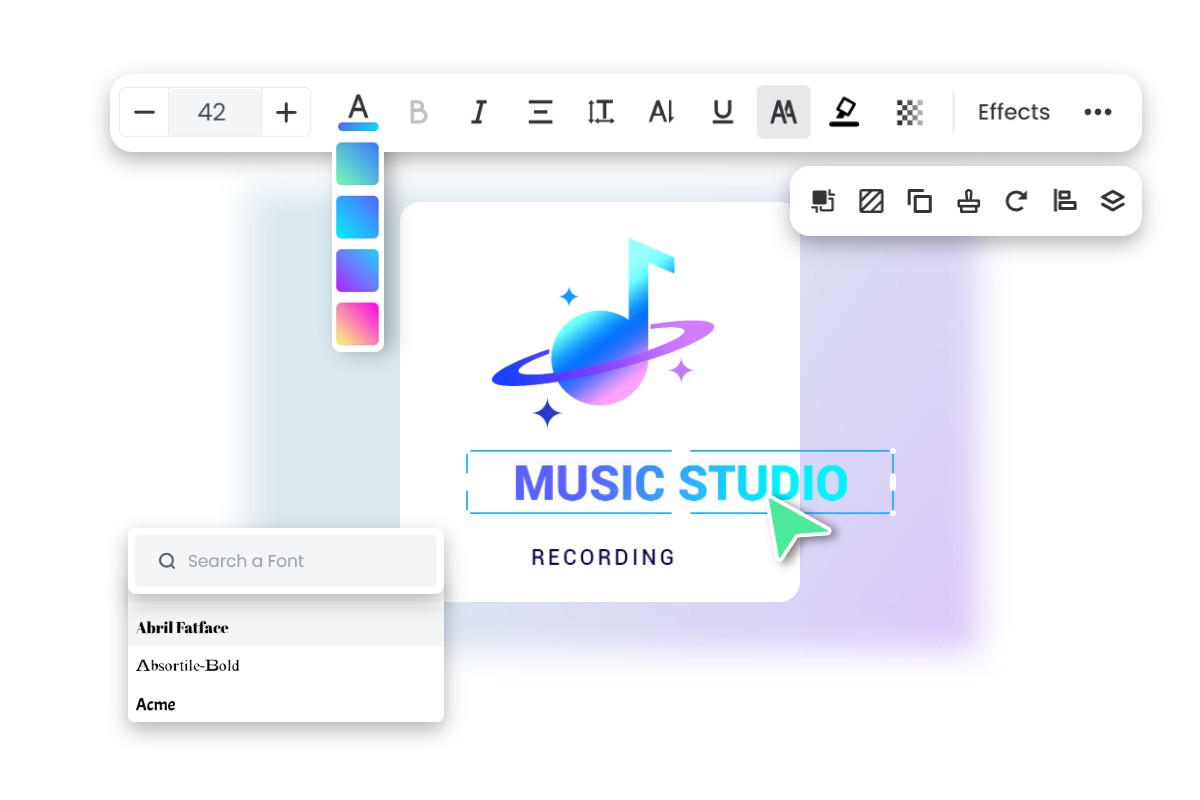Screen dimensions: 1200x800
Task: Select the copy style paintbrush icon
Action: click(x=968, y=200)
